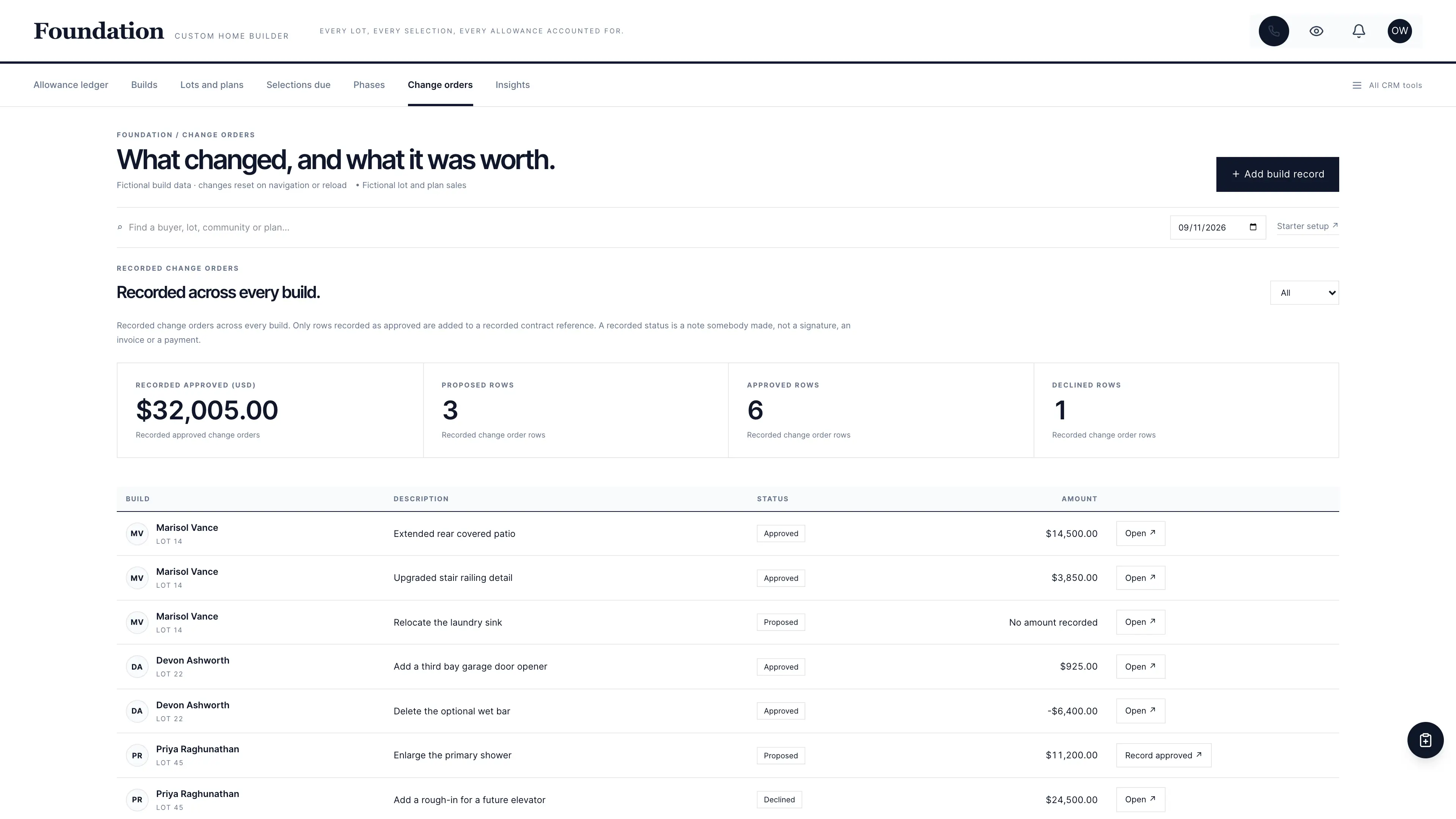Open the future elevator rough-in row
The image size is (1456, 819).
[1140, 800]
